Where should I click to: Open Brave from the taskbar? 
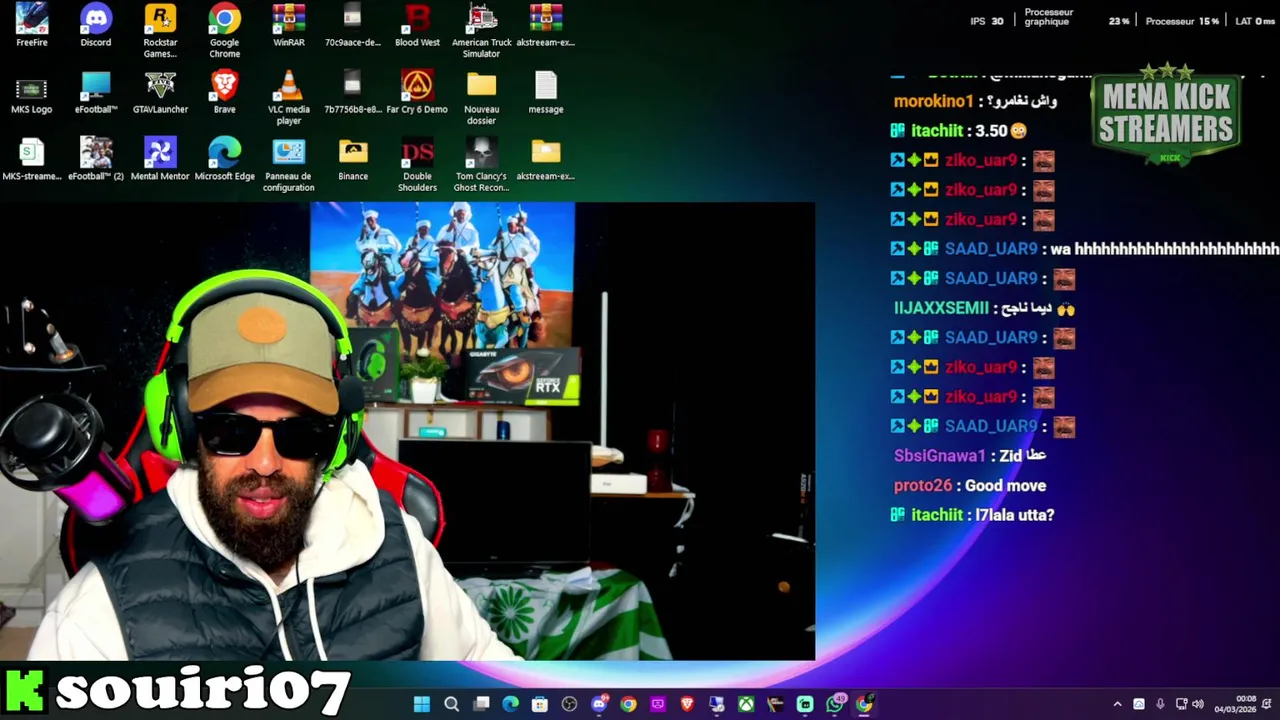click(x=687, y=704)
